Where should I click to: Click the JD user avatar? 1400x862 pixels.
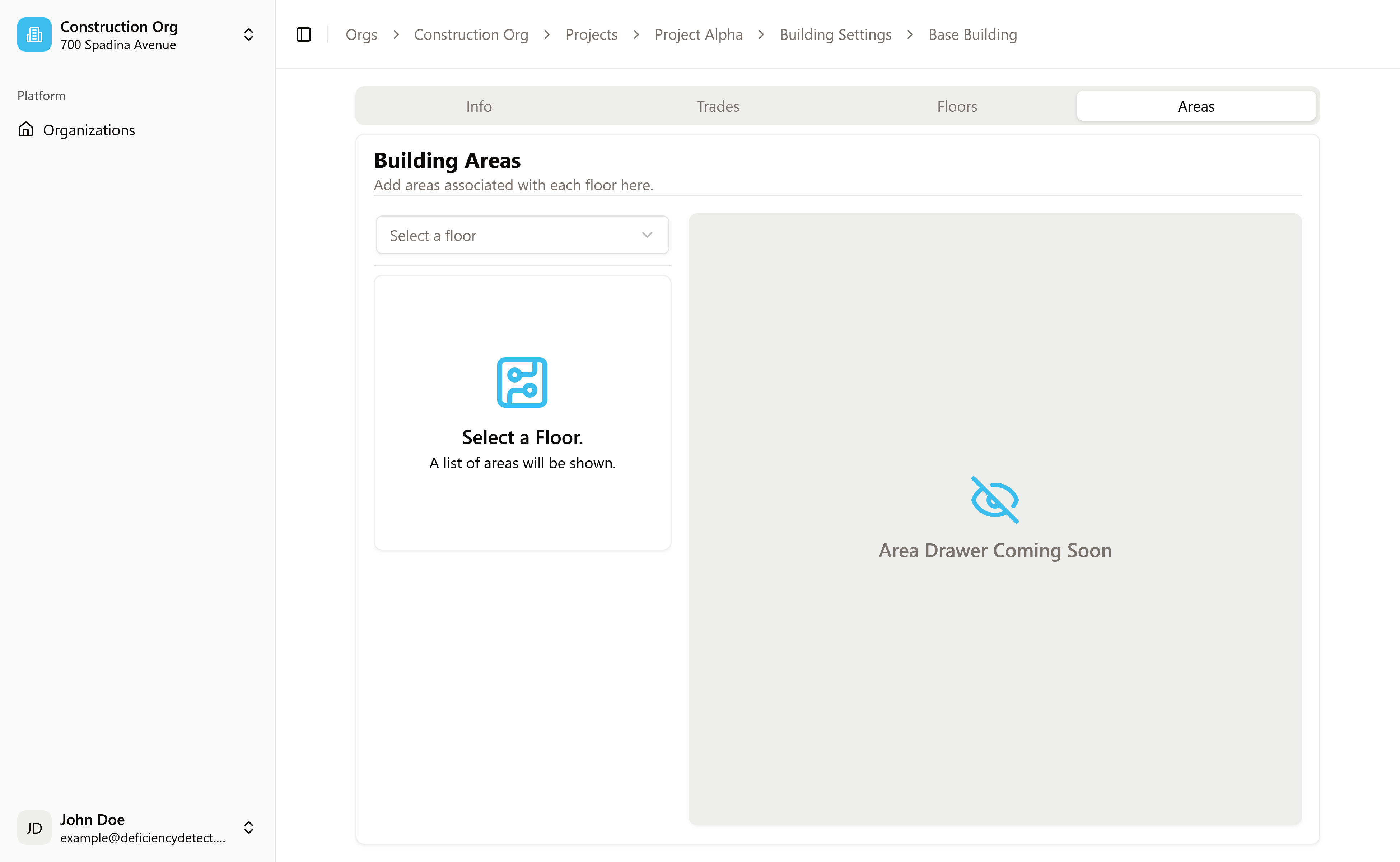coord(34,828)
